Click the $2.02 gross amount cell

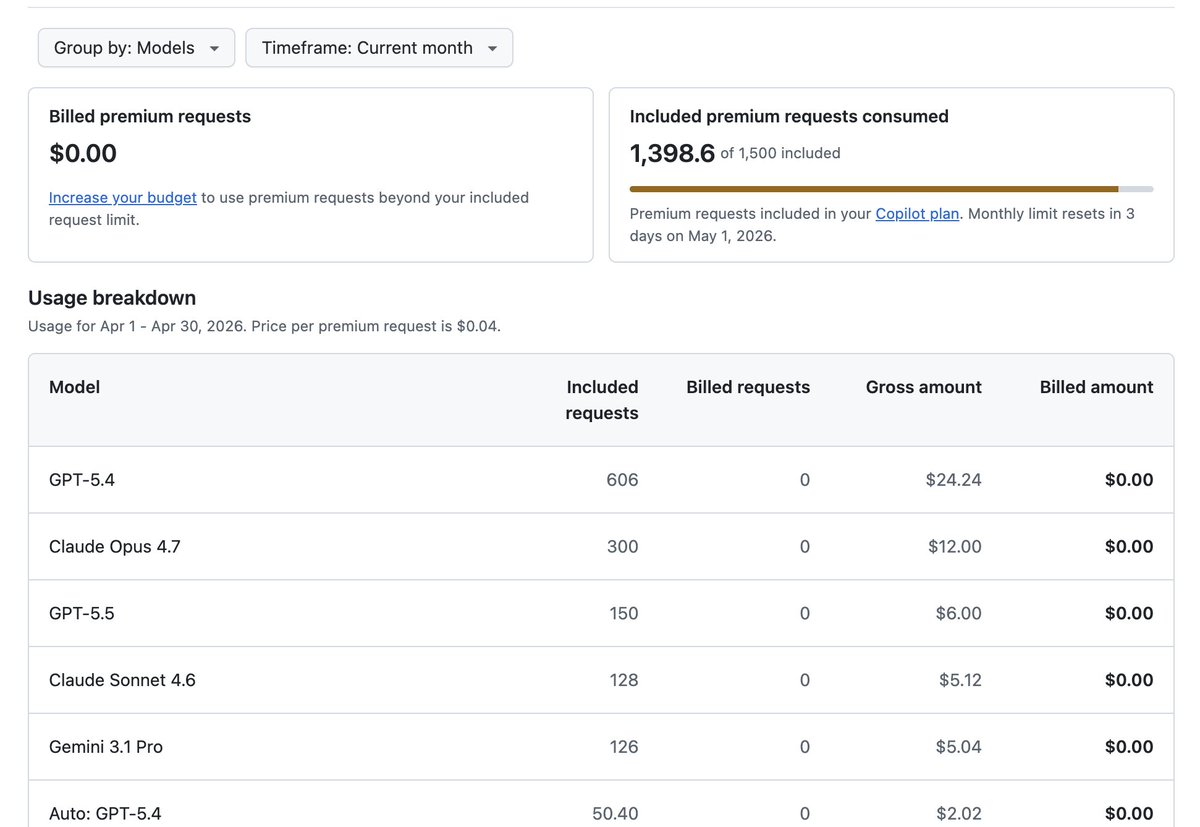click(959, 814)
